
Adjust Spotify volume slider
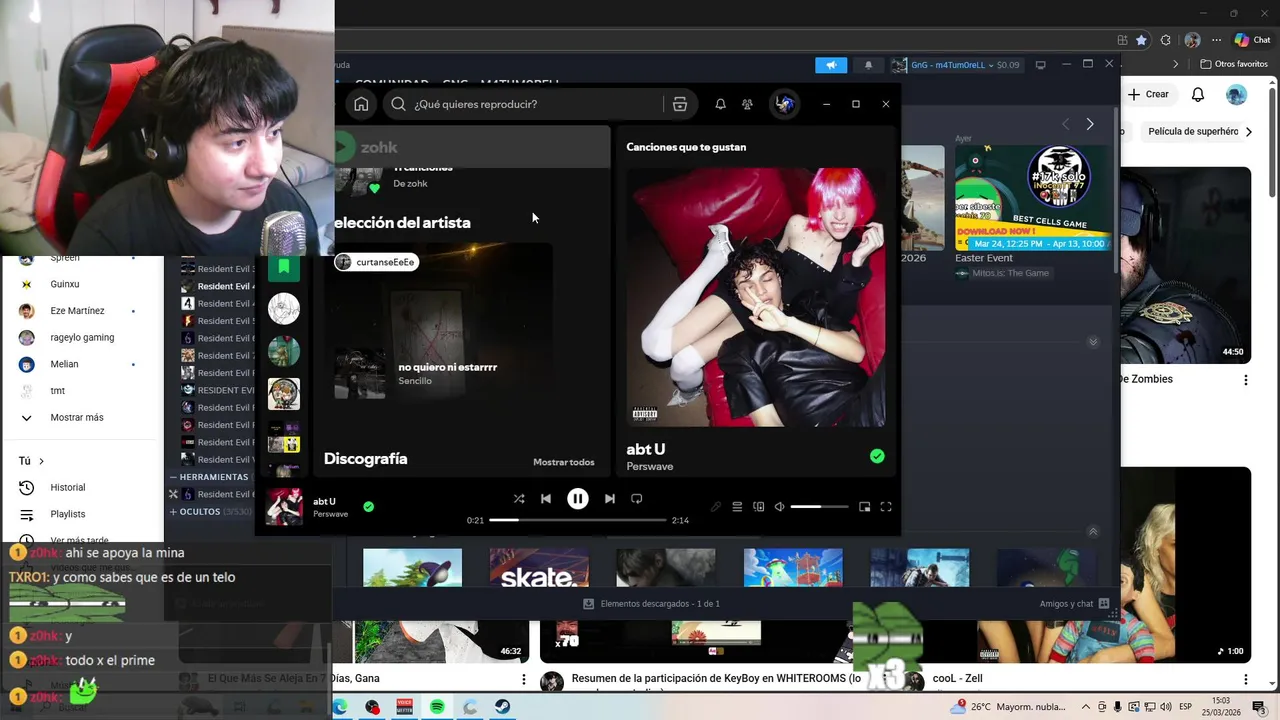(819, 507)
